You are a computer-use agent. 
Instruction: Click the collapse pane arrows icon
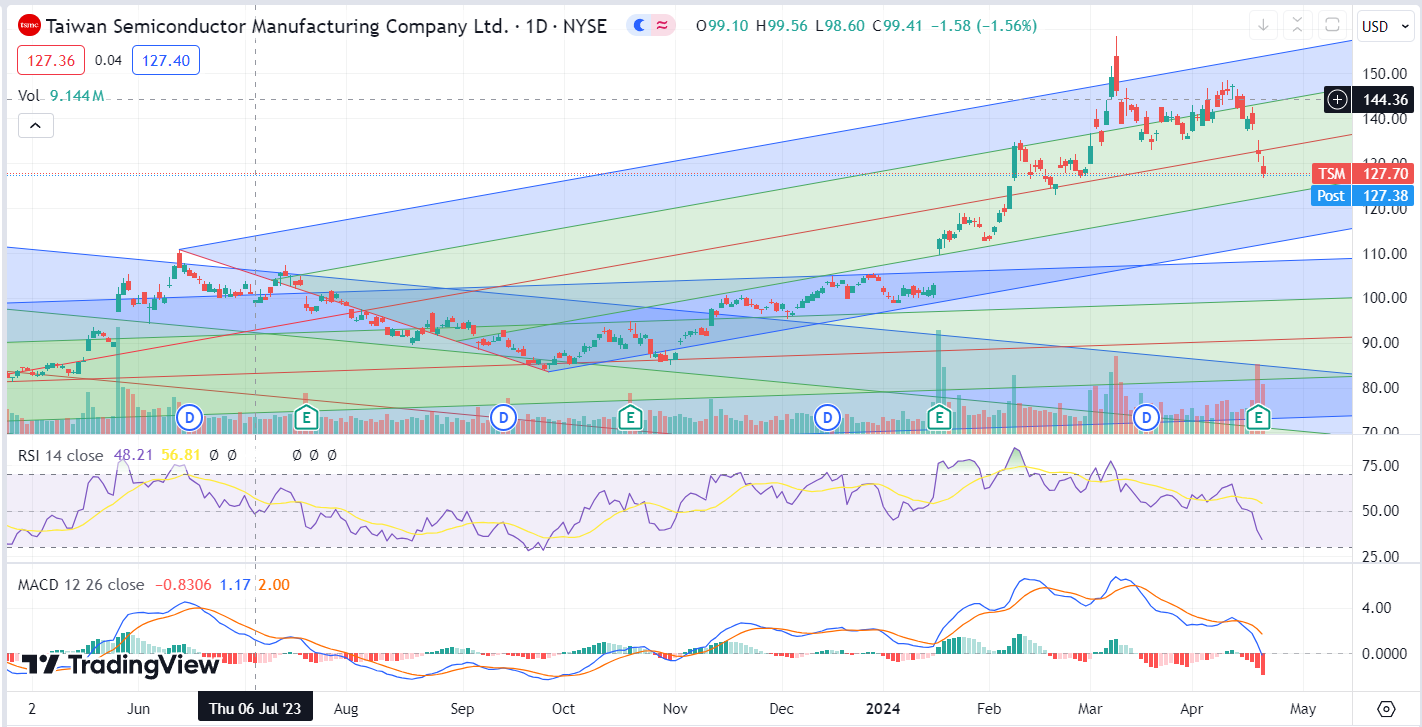1297,25
